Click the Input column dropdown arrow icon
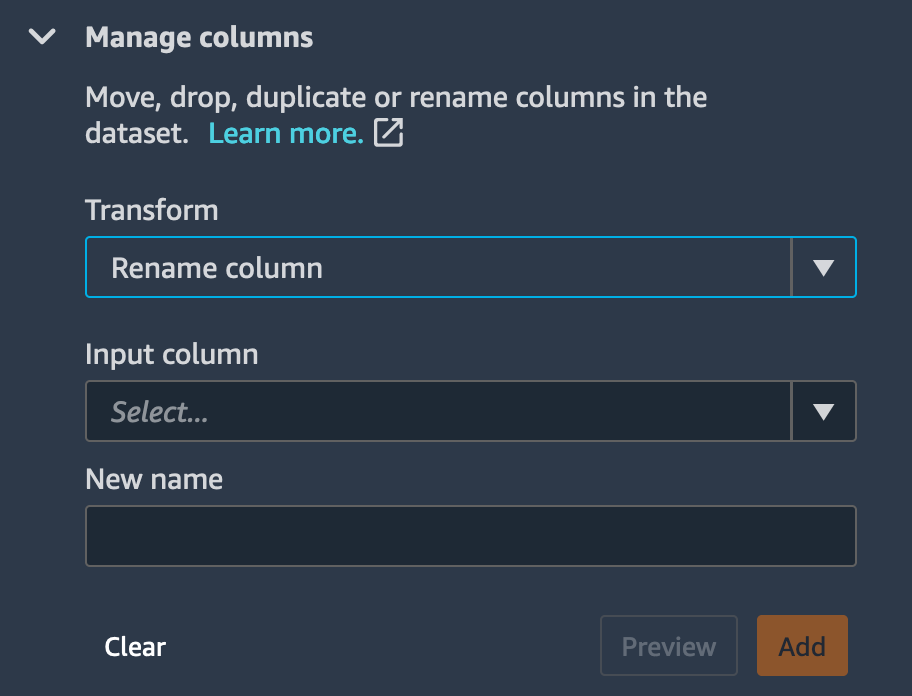 824,412
